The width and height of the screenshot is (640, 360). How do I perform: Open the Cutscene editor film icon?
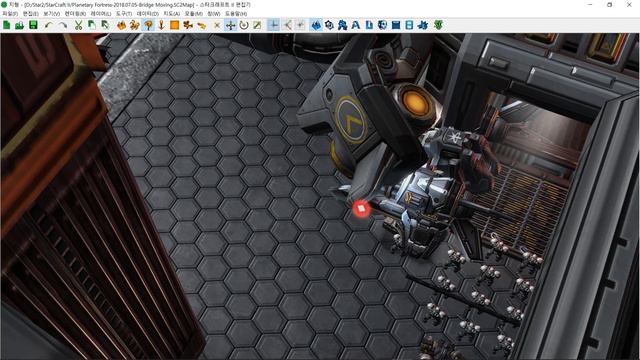(409, 25)
